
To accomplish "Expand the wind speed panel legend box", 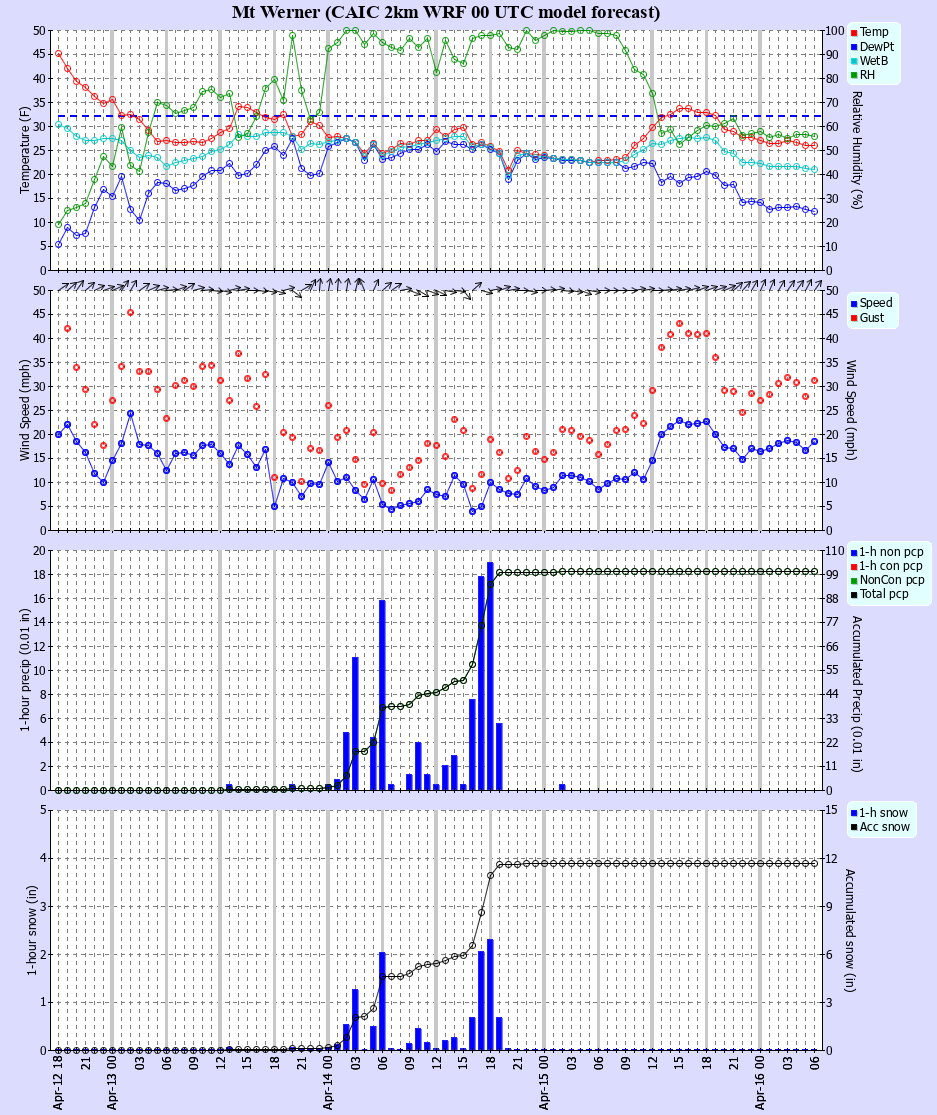I will (x=873, y=310).
